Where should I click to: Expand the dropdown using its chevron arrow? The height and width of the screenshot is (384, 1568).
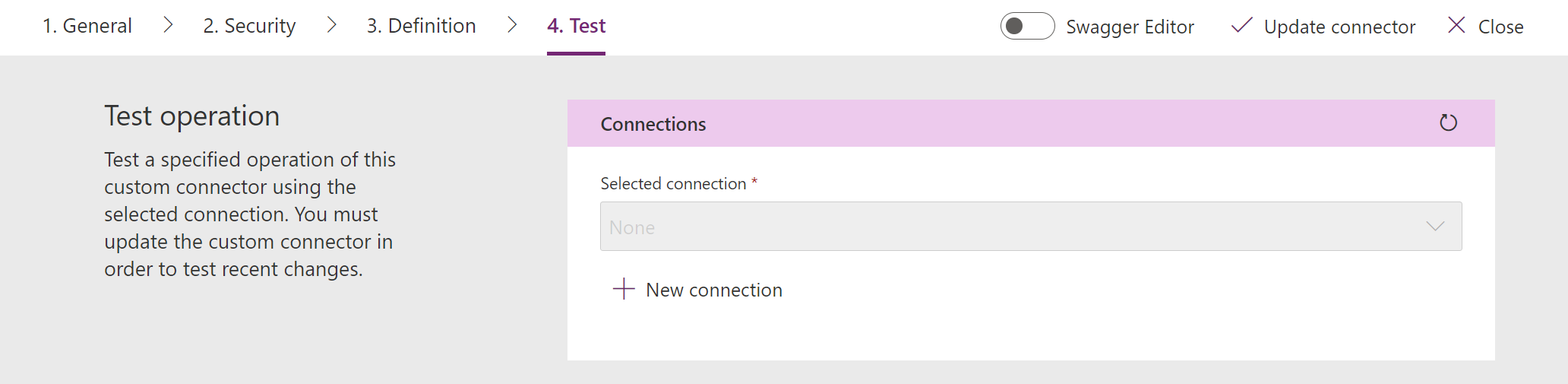tap(1435, 227)
